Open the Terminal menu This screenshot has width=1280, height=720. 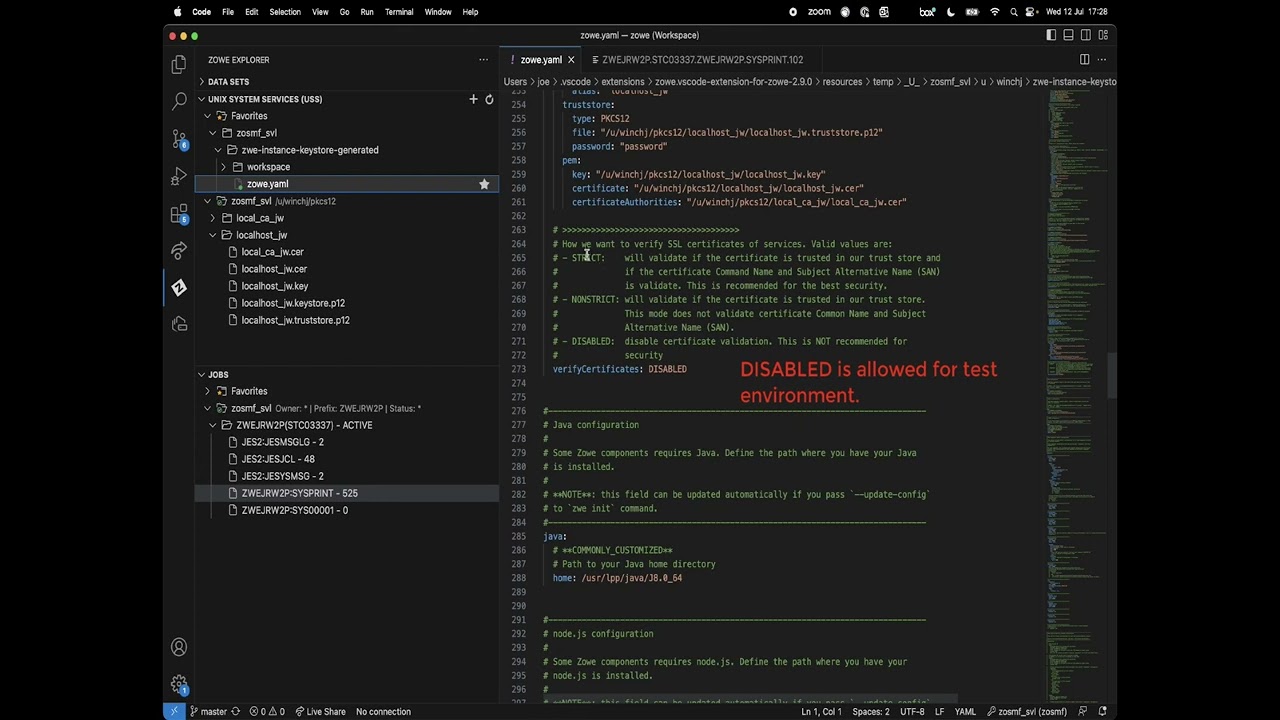[x=399, y=12]
